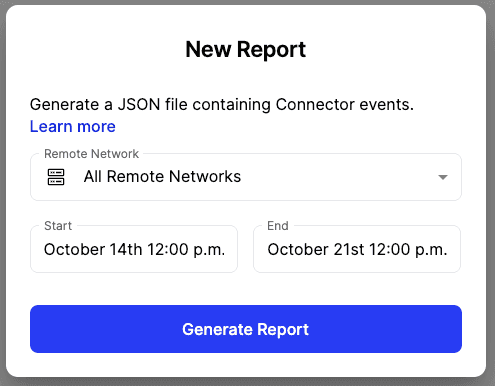Screen dimensions: 495x386
Task: Click the JSON file description text
Action: point(222,105)
